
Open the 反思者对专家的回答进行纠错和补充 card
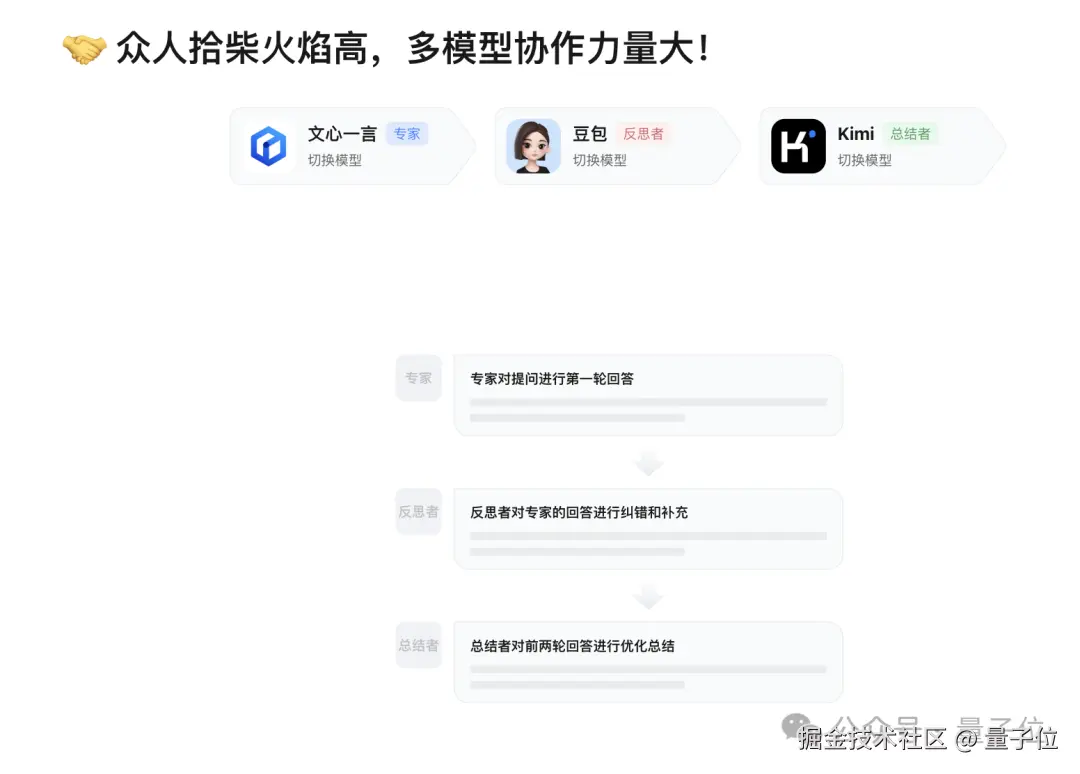point(648,529)
